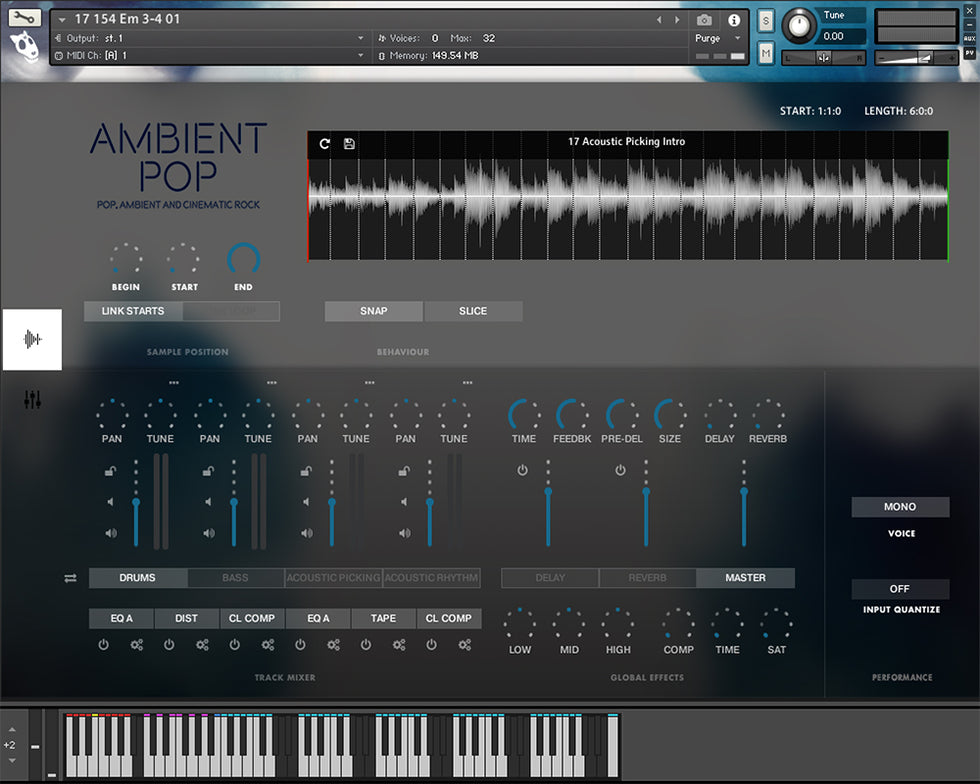Enable the global delay power switch

click(522, 470)
